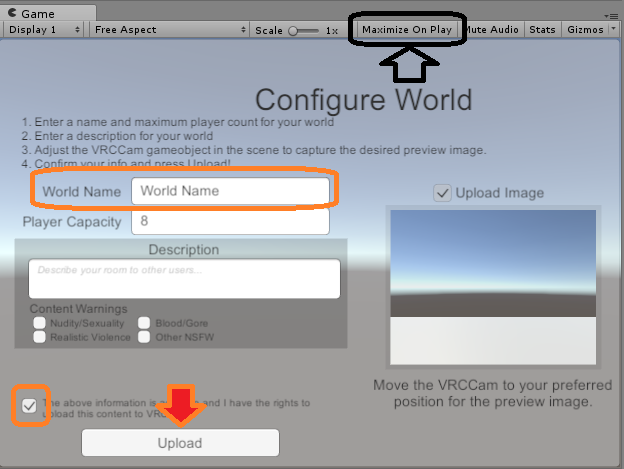624x469 pixels.
Task: Click the World Name input field
Action: pyautogui.click(x=230, y=191)
